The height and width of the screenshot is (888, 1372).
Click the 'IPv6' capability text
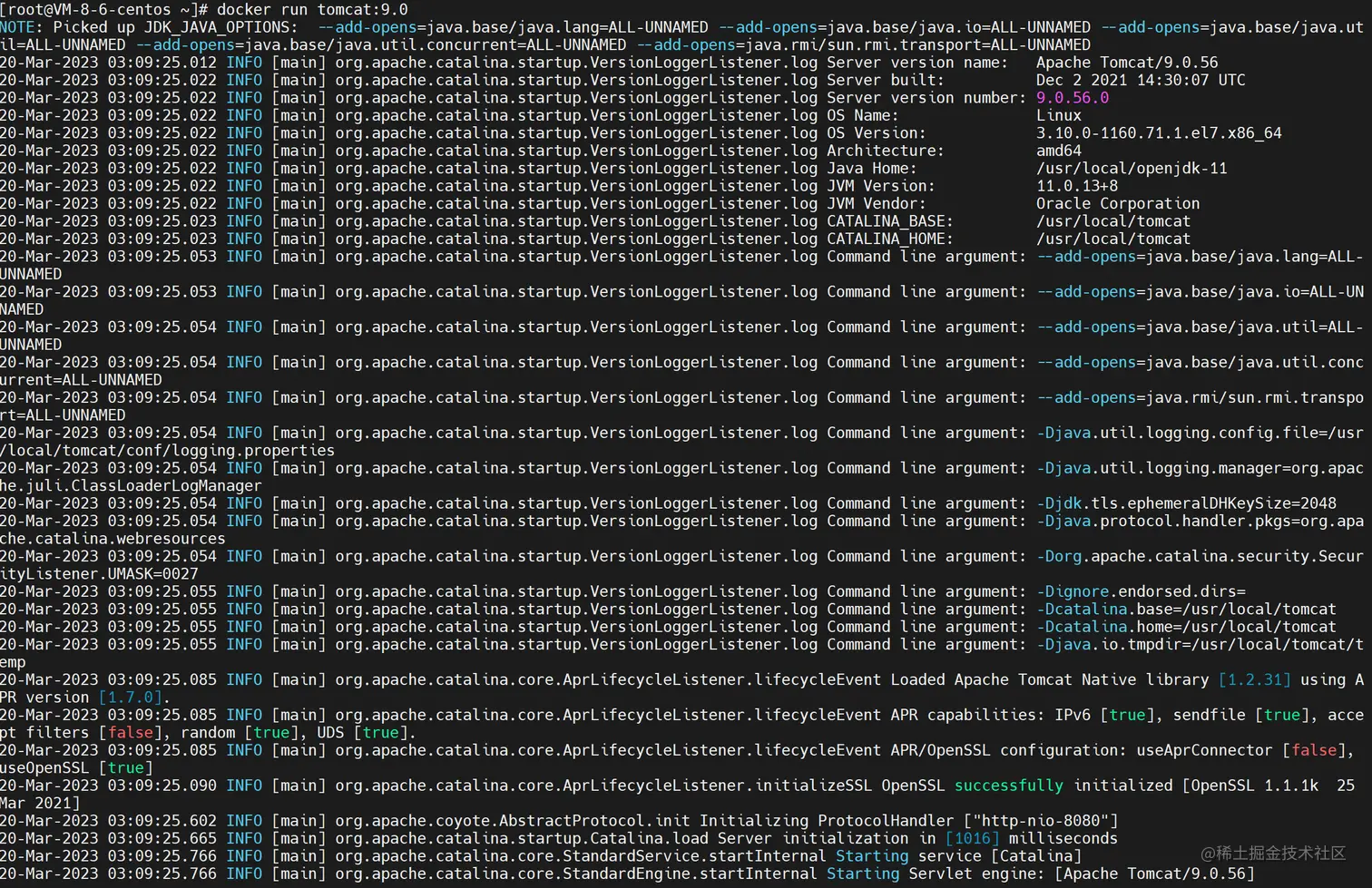(1073, 716)
